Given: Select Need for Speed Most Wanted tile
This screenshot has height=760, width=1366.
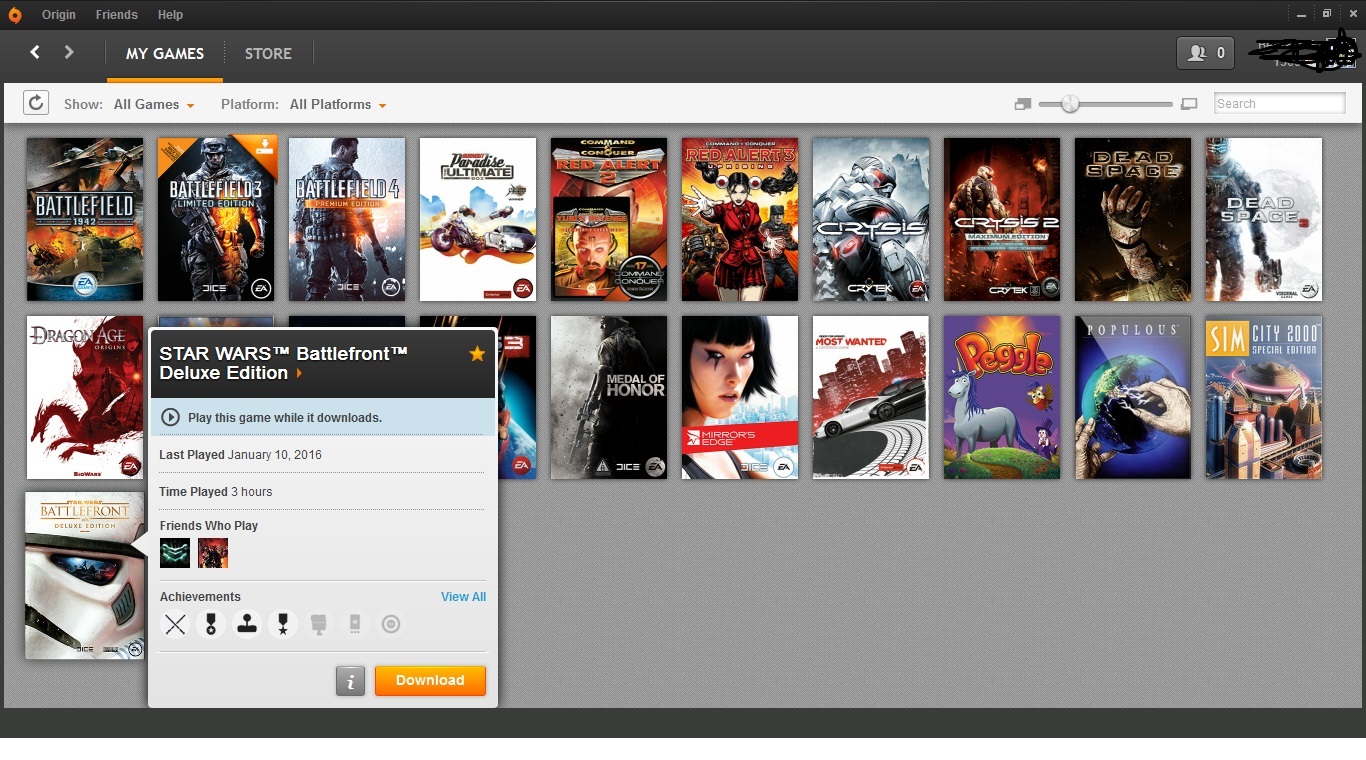Looking at the screenshot, I should (871, 398).
